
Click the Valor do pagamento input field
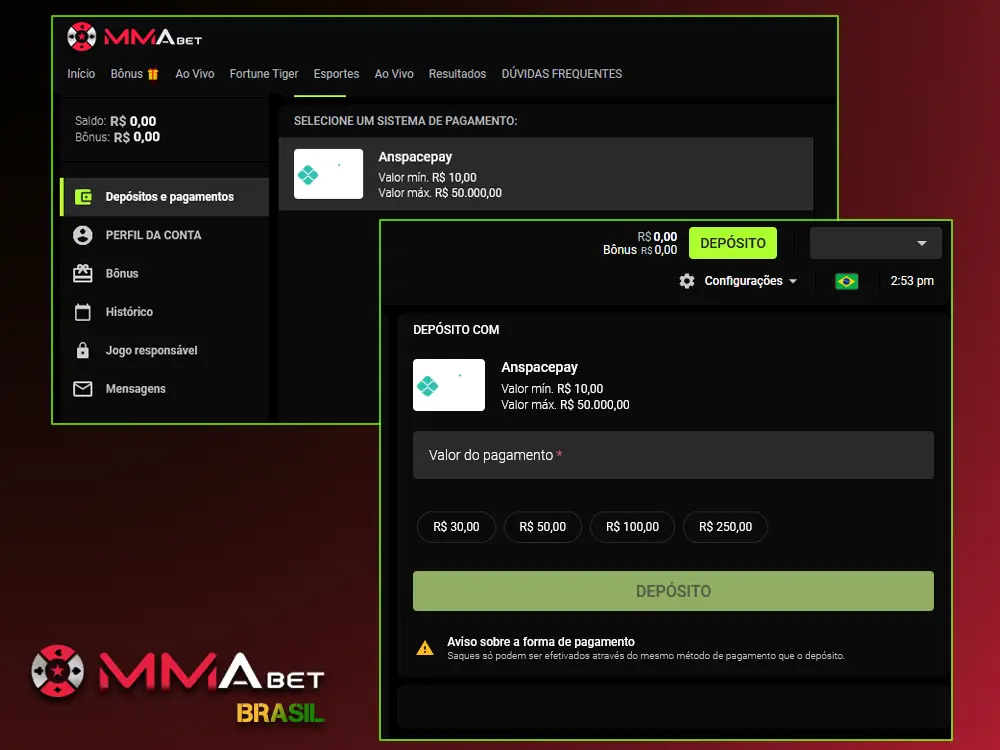673,455
